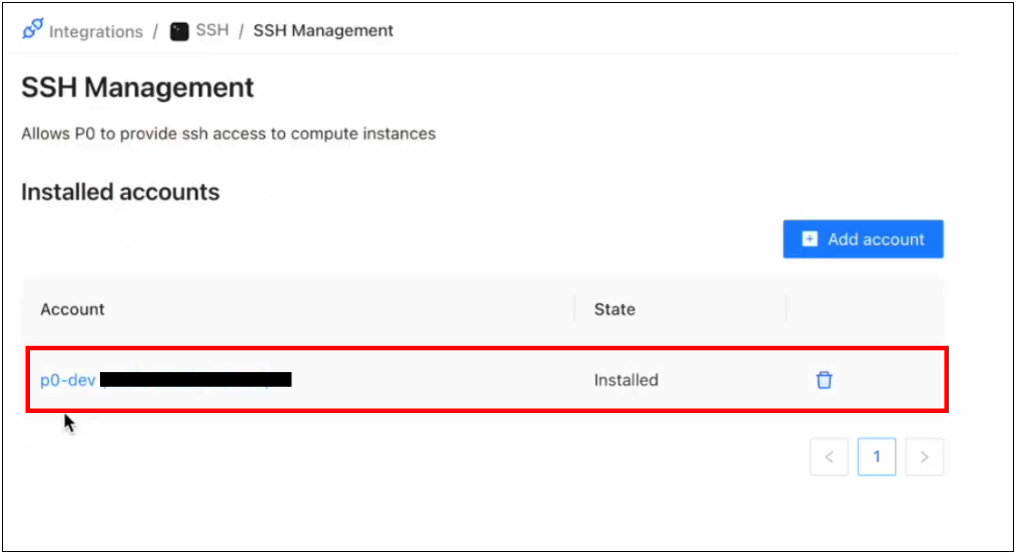Screen dimensions: 1018x554
Task: Go to the next page arrow
Action: 924,457
